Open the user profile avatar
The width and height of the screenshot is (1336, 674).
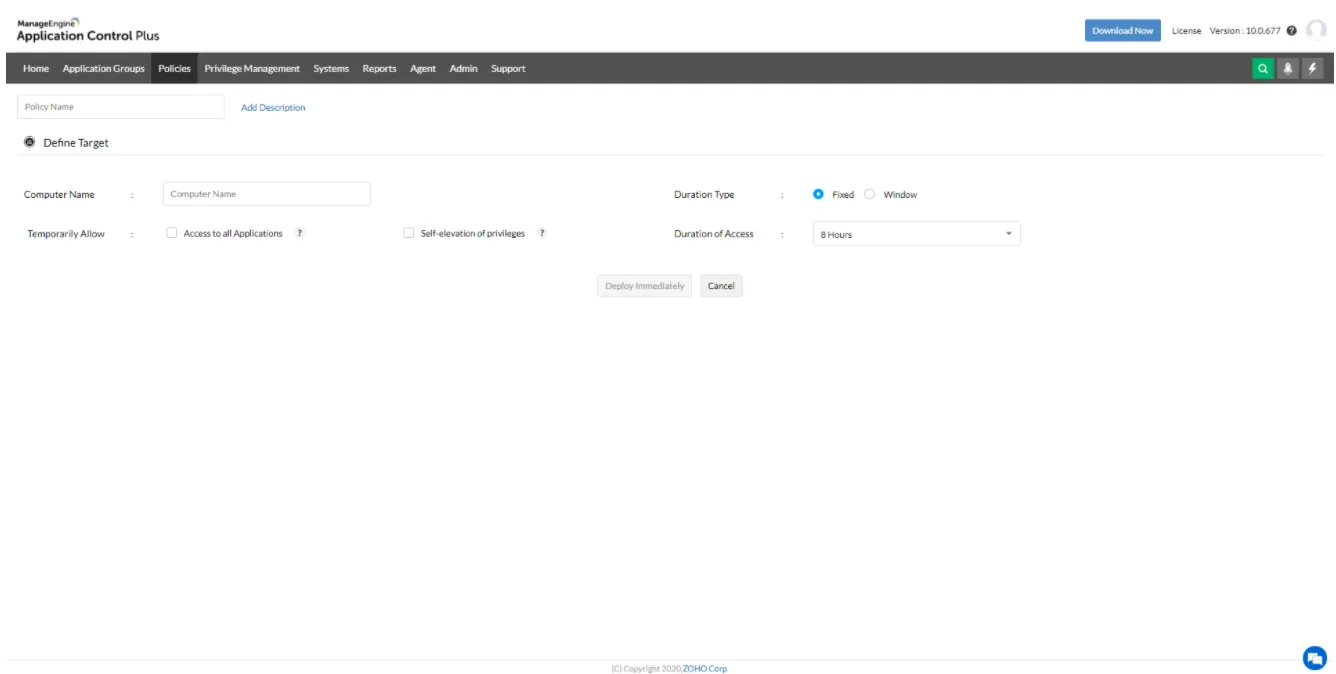pos(1316,30)
